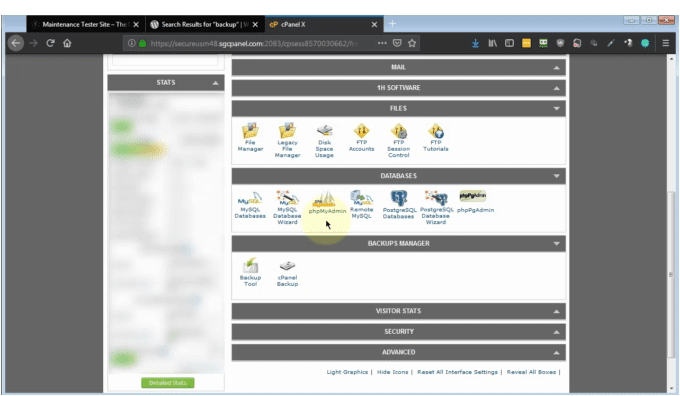This screenshot has width=680, height=396.
Task: Close the cPanel X tab
Action: pos(374,25)
